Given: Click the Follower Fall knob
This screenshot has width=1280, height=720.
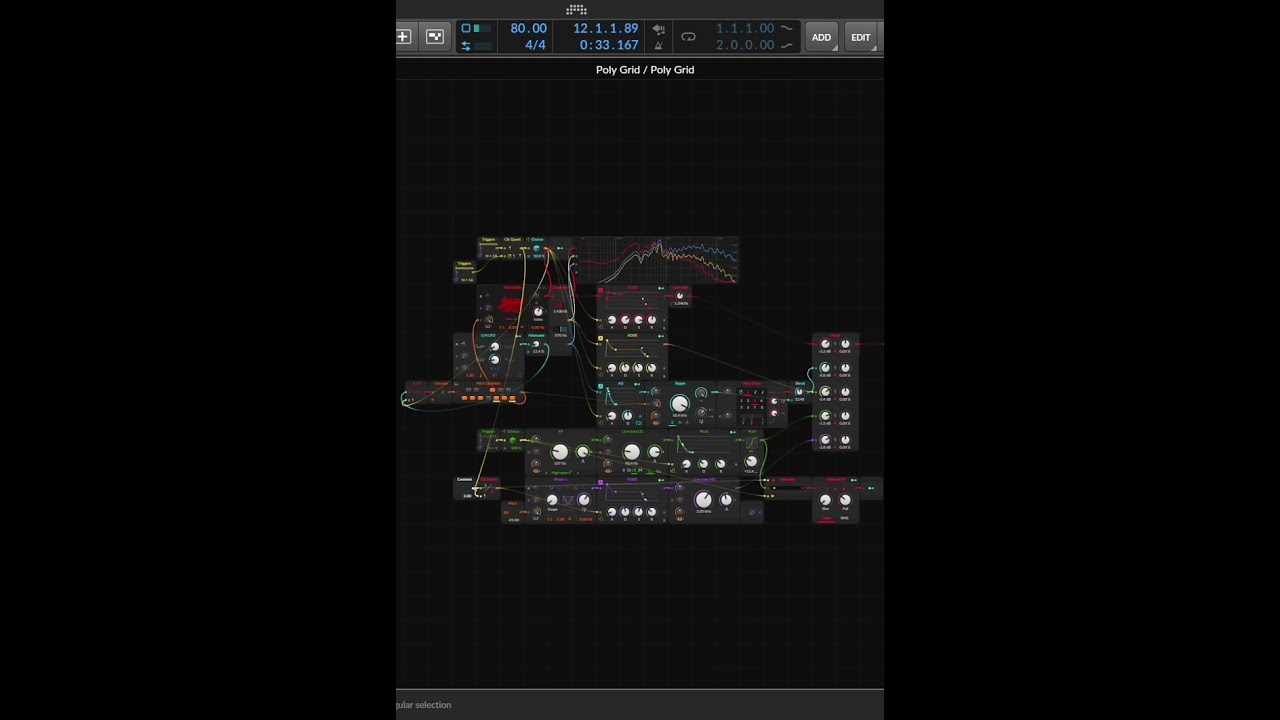Looking at the screenshot, I should tap(845, 500).
